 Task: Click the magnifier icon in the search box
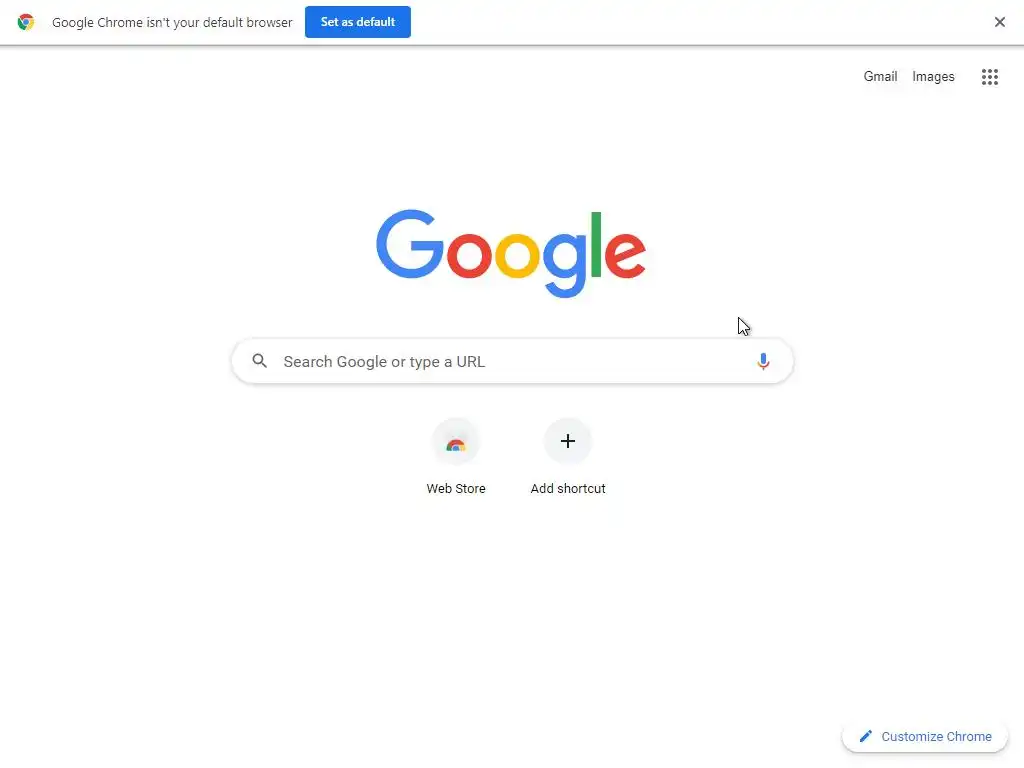pos(259,360)
